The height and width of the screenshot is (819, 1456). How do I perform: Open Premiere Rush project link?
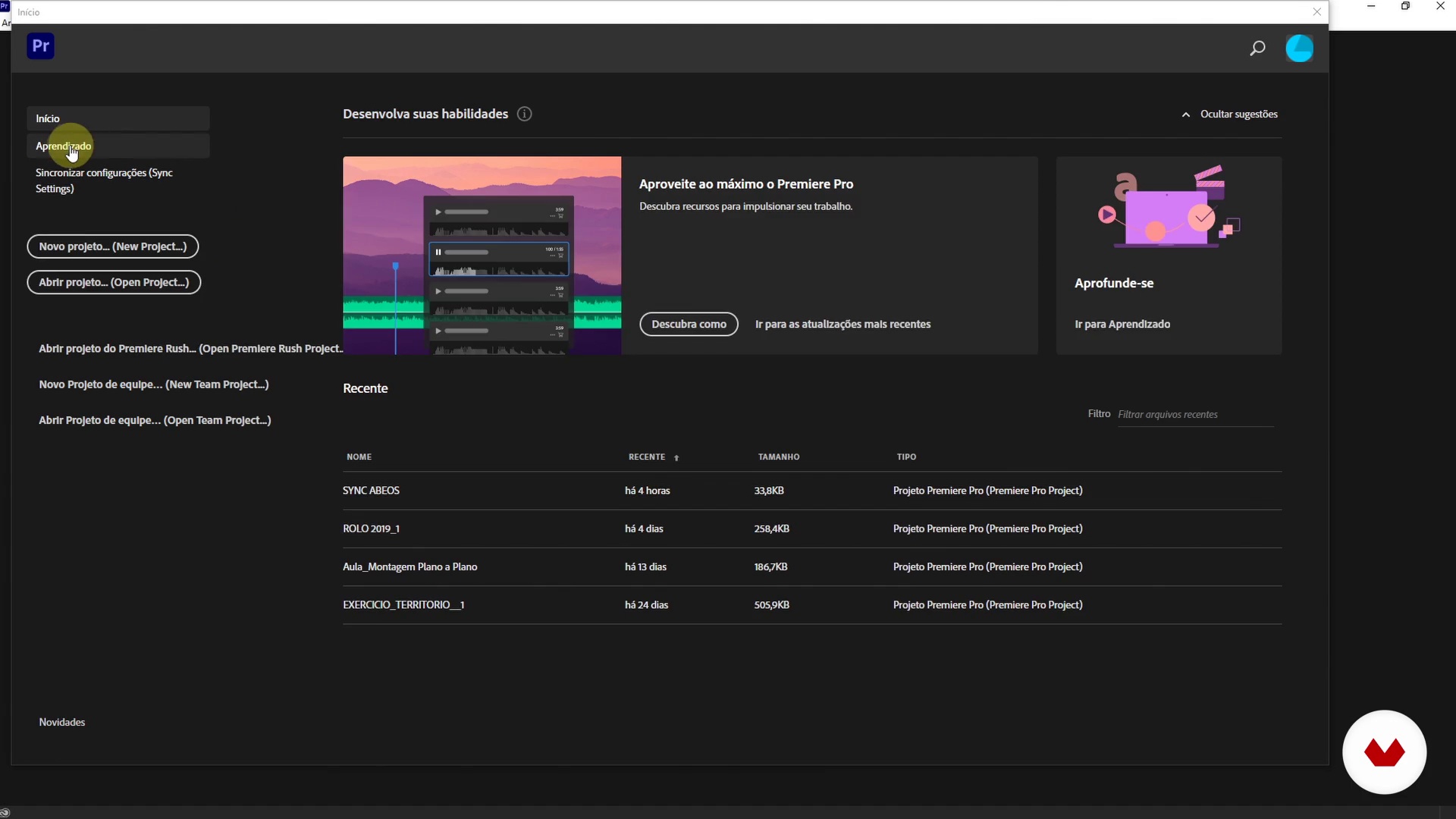(x=190, y=348)
